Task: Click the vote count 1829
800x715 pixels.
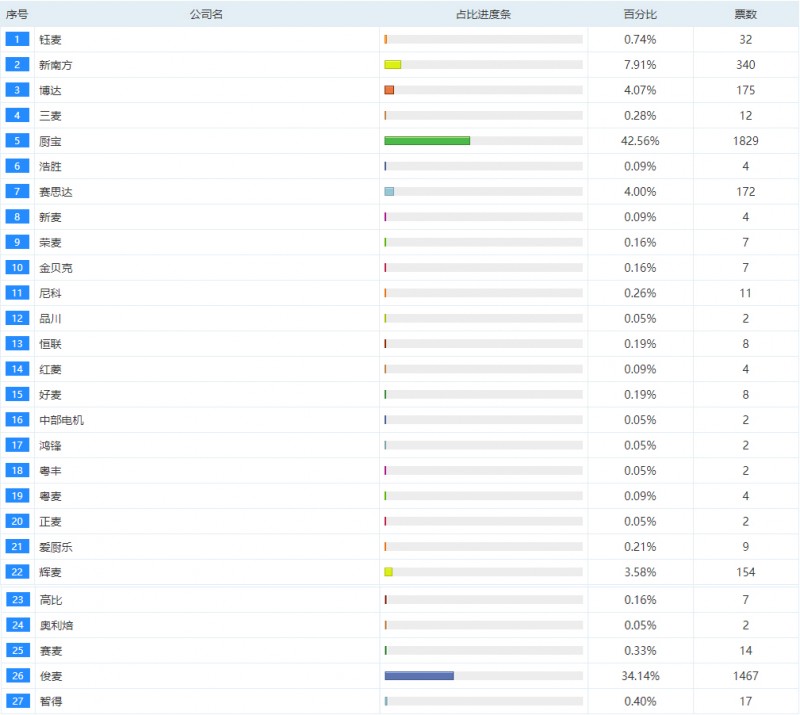Action: (x=745, y=141)
